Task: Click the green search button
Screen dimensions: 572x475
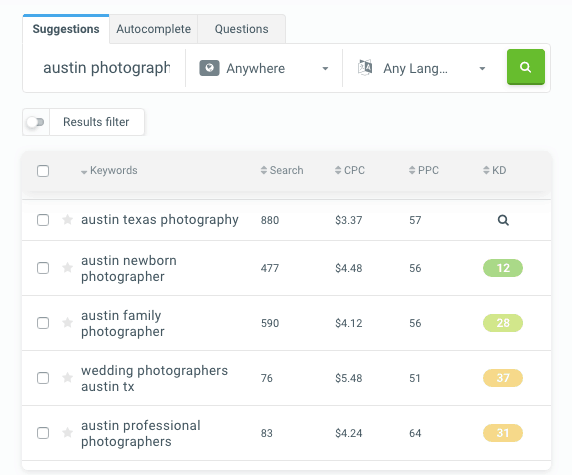Action: (526, 67)
